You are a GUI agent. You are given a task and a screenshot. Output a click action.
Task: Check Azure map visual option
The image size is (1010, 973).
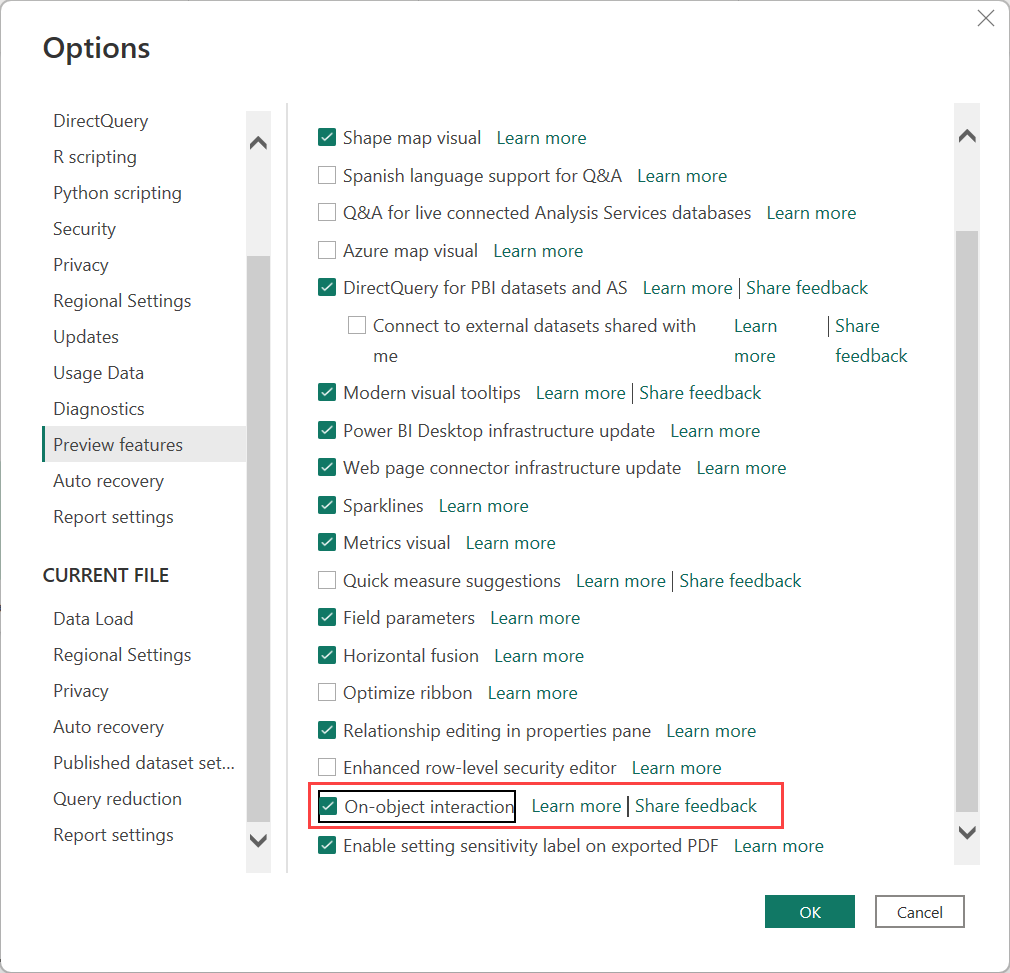click(327, 250)
